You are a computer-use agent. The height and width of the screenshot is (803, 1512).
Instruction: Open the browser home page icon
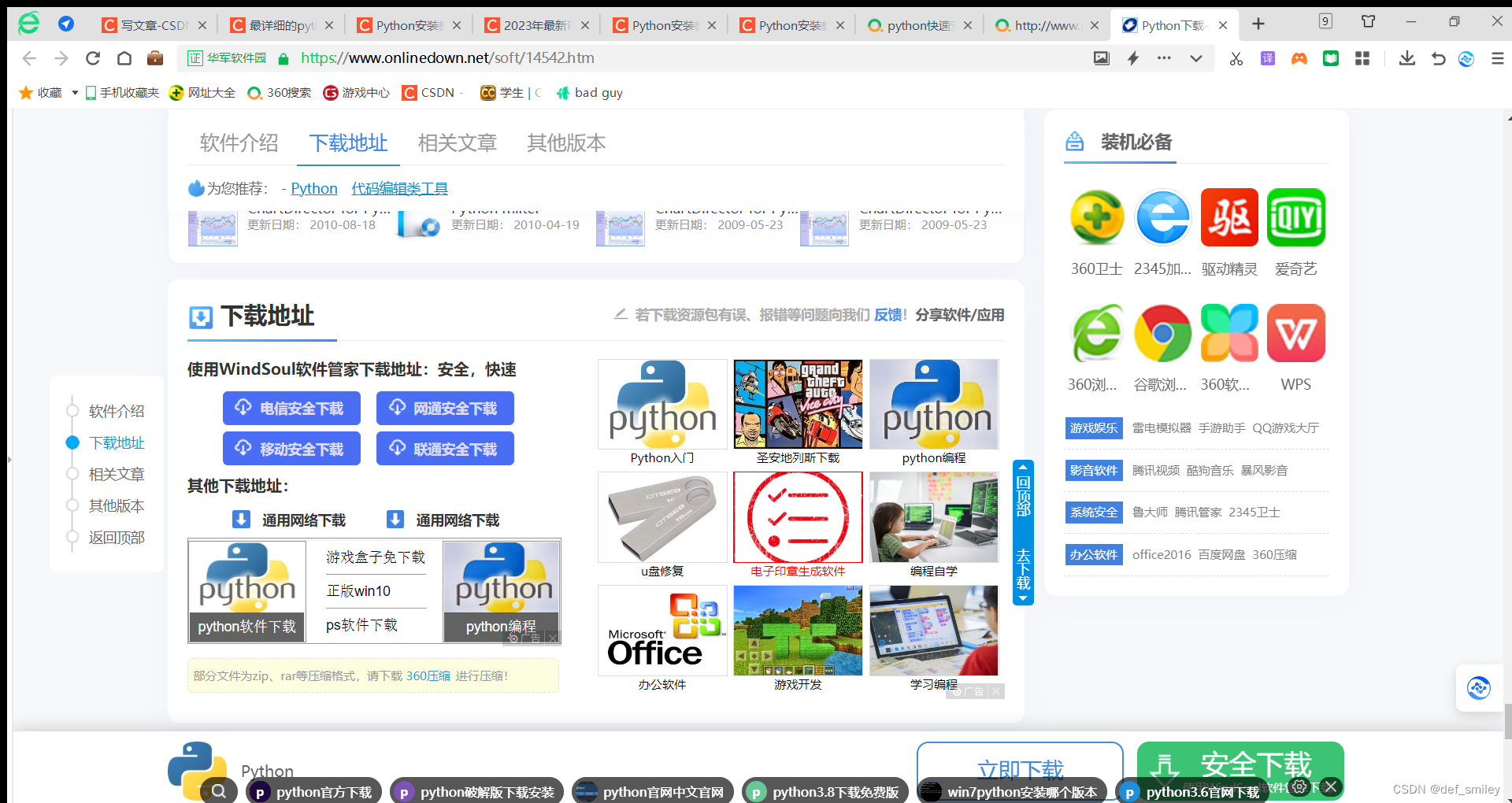(124, 58)
